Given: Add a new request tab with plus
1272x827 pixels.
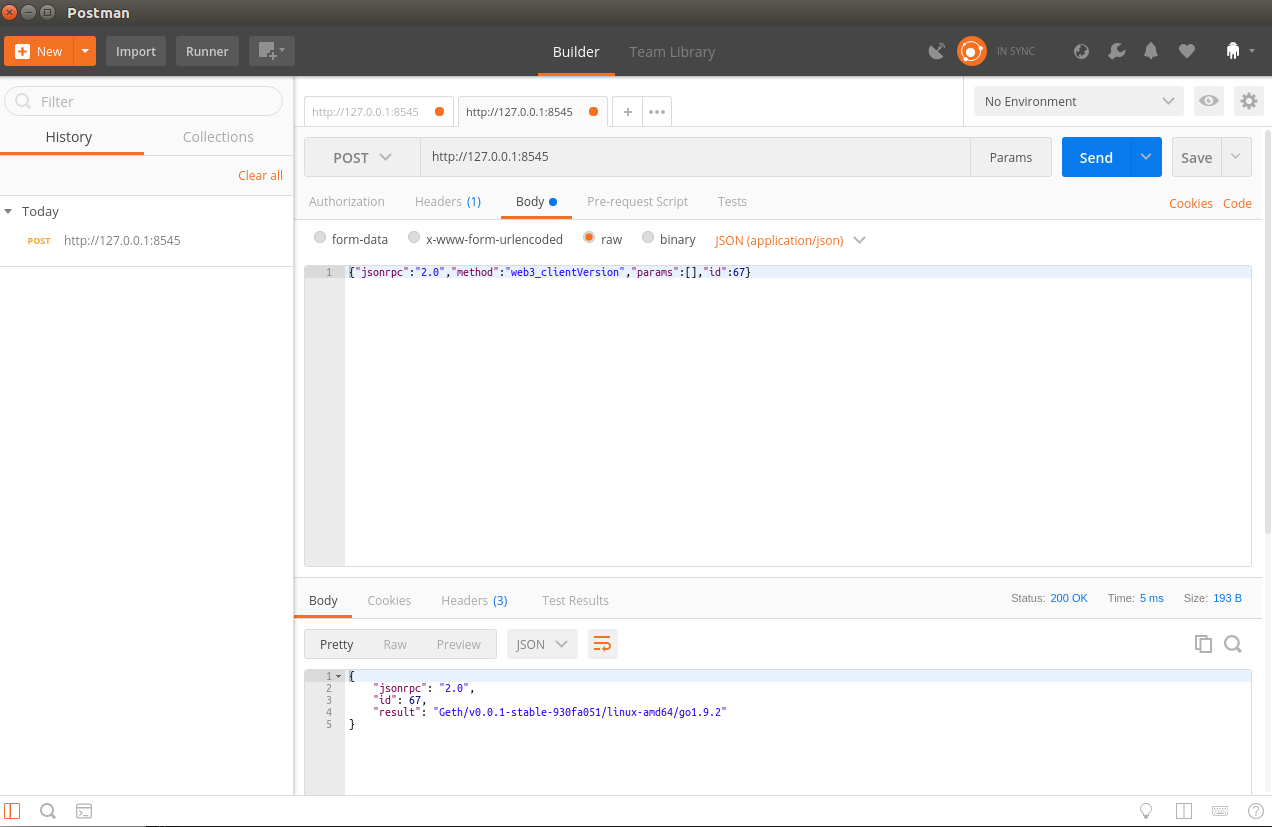Looking at the screenshot, I should 627,112.
